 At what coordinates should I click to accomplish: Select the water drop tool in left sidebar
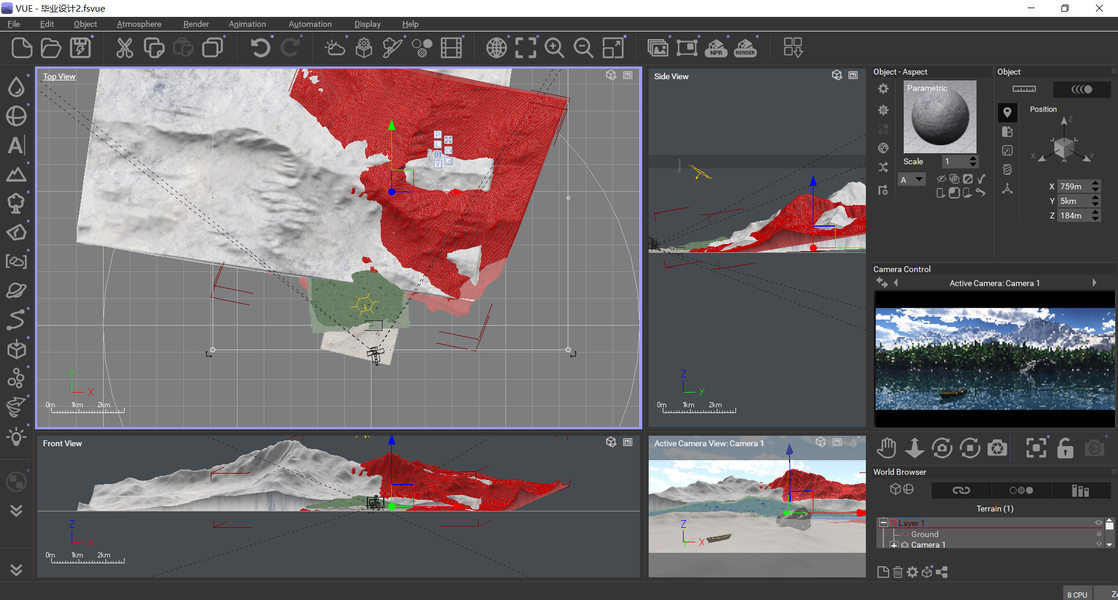[x=16, y=86]
